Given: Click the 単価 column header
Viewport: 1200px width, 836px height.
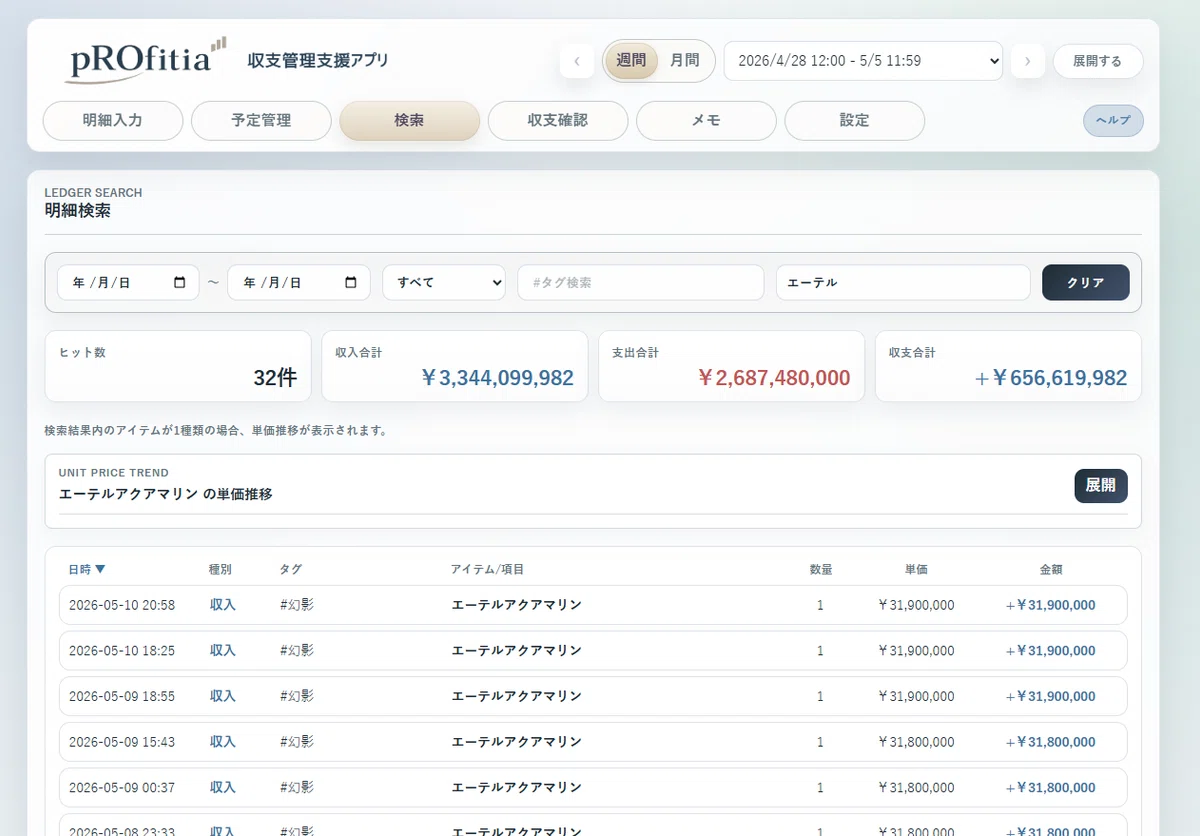Looking at the screenshot, I should click(x=916, y=570).
